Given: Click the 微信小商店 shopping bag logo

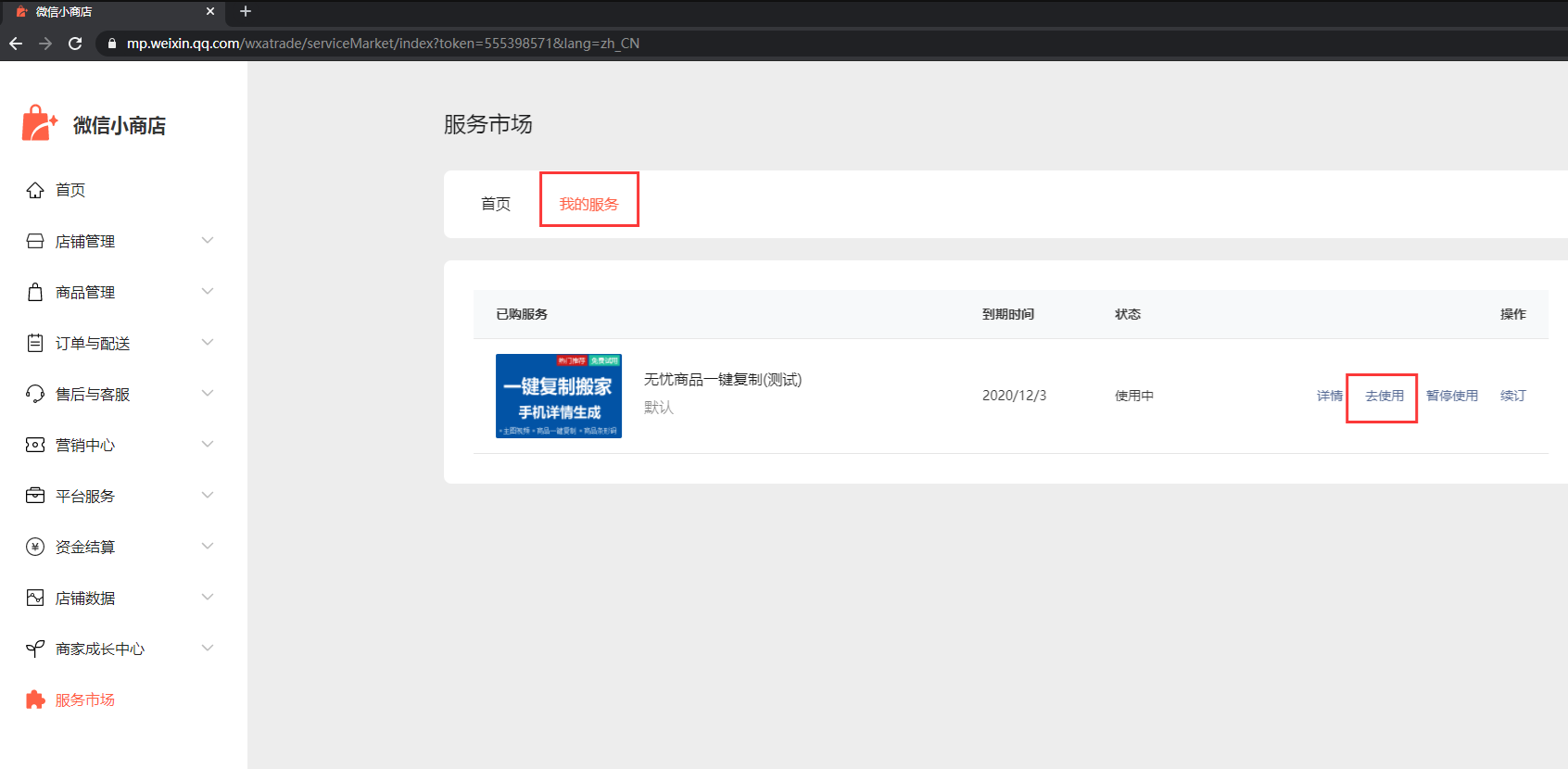Looking at the screenshot, I should coord(40,122).
